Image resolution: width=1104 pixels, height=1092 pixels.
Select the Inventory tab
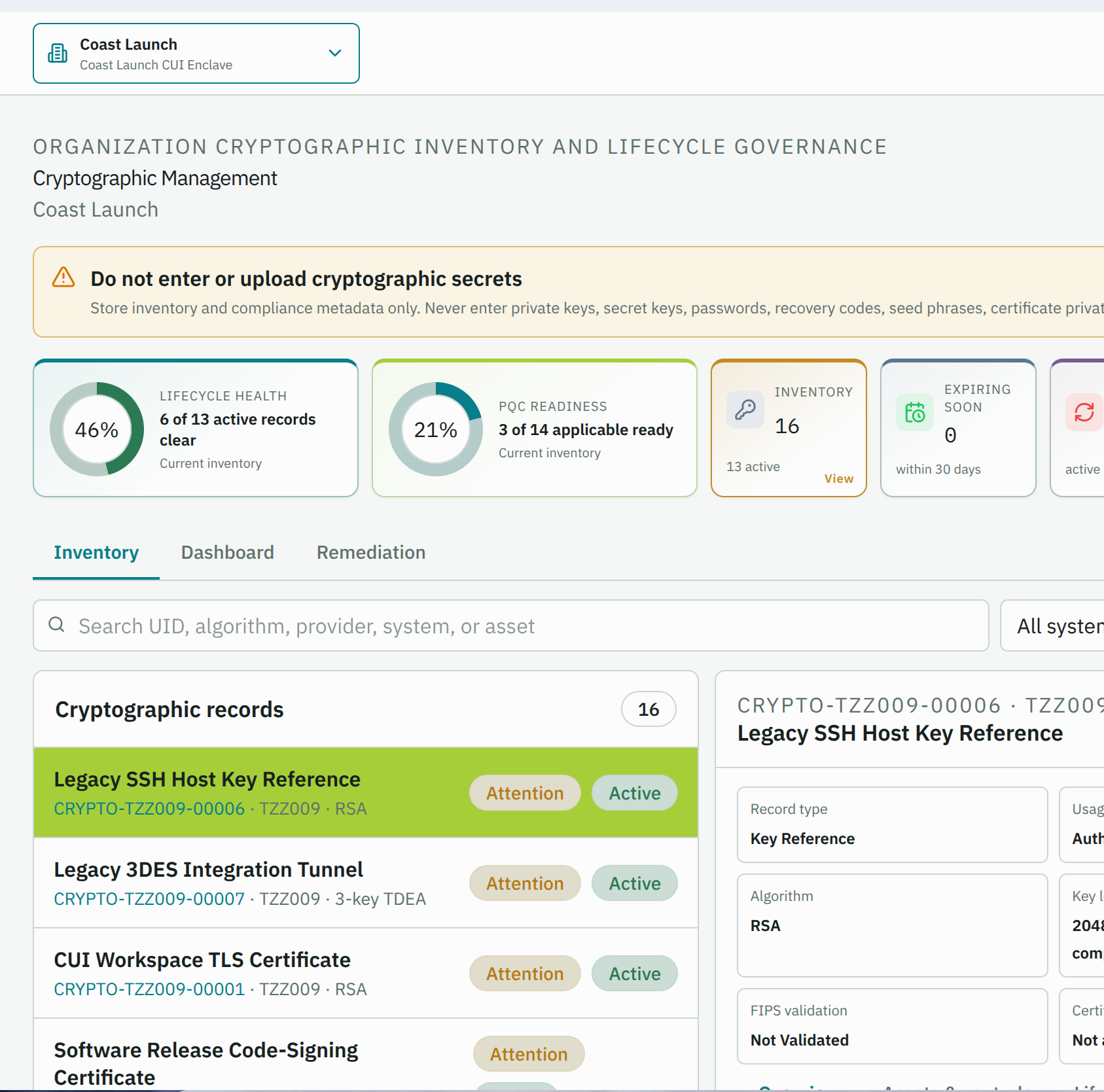[x=96, y=553]
